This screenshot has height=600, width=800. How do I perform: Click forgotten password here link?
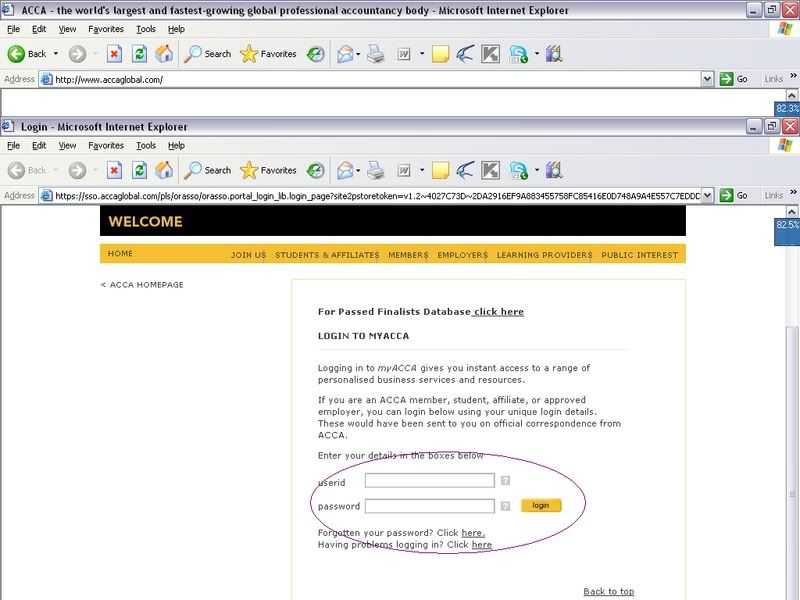pyautogui.click(x=473, y=533)
